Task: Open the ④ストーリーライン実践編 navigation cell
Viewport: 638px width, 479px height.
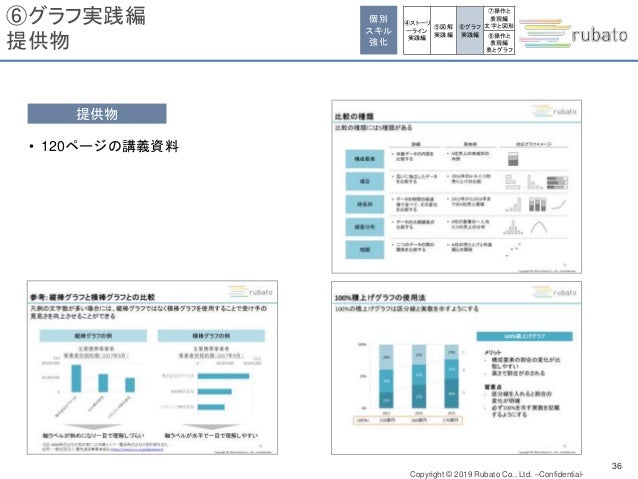Action: tap(417, 30)
